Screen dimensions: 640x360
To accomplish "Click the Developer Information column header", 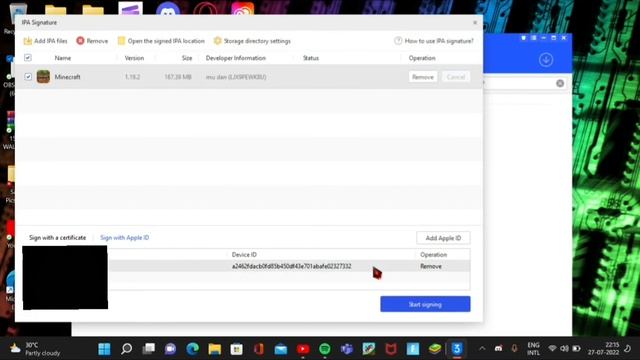I will tap(236, 58).
